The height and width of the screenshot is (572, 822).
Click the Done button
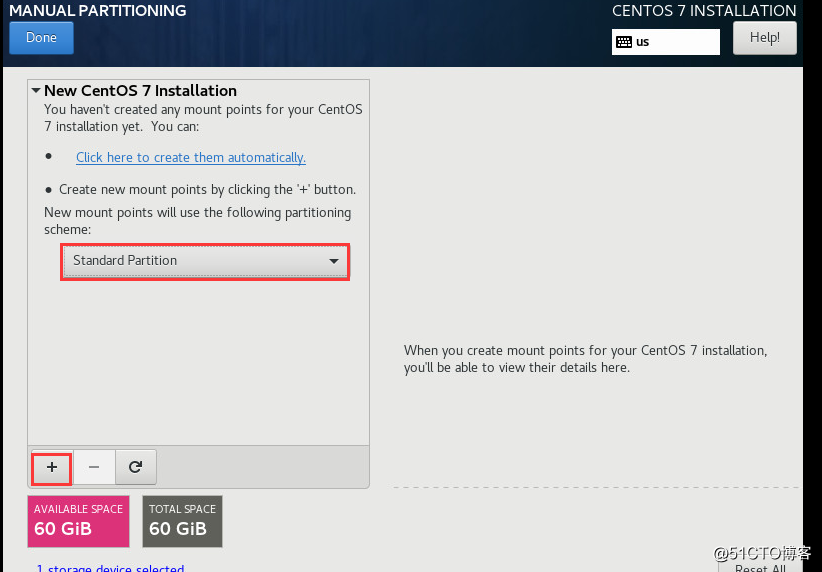tap(41, 38)
